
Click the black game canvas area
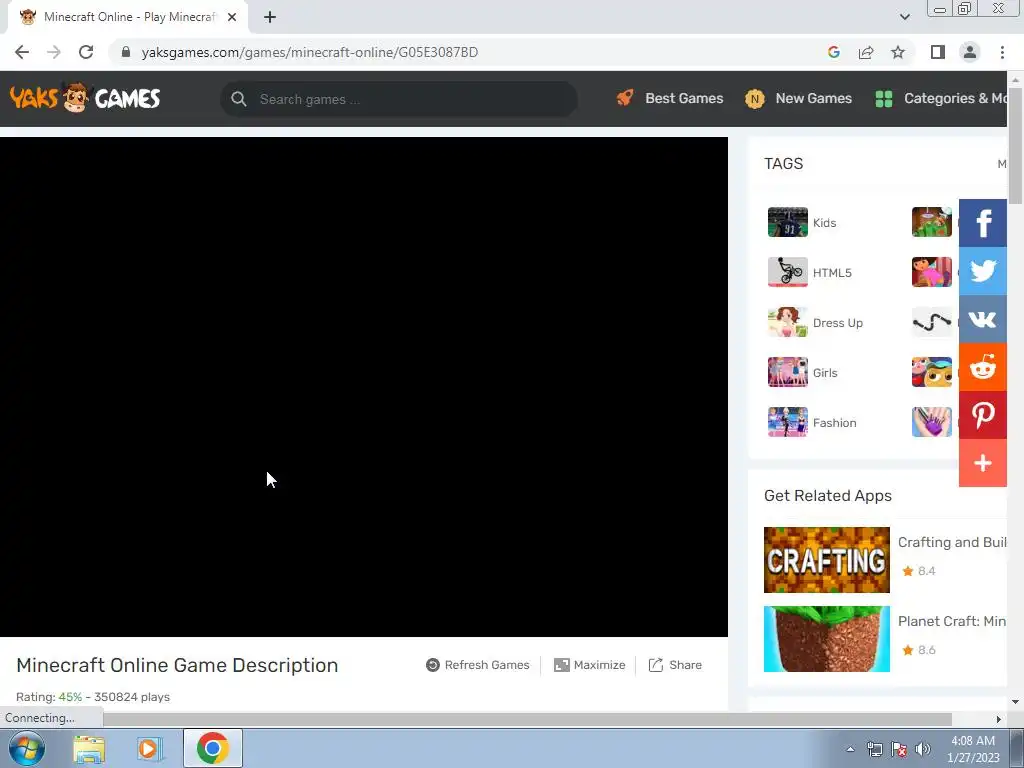pyautogui.click(x=364, y=387)
